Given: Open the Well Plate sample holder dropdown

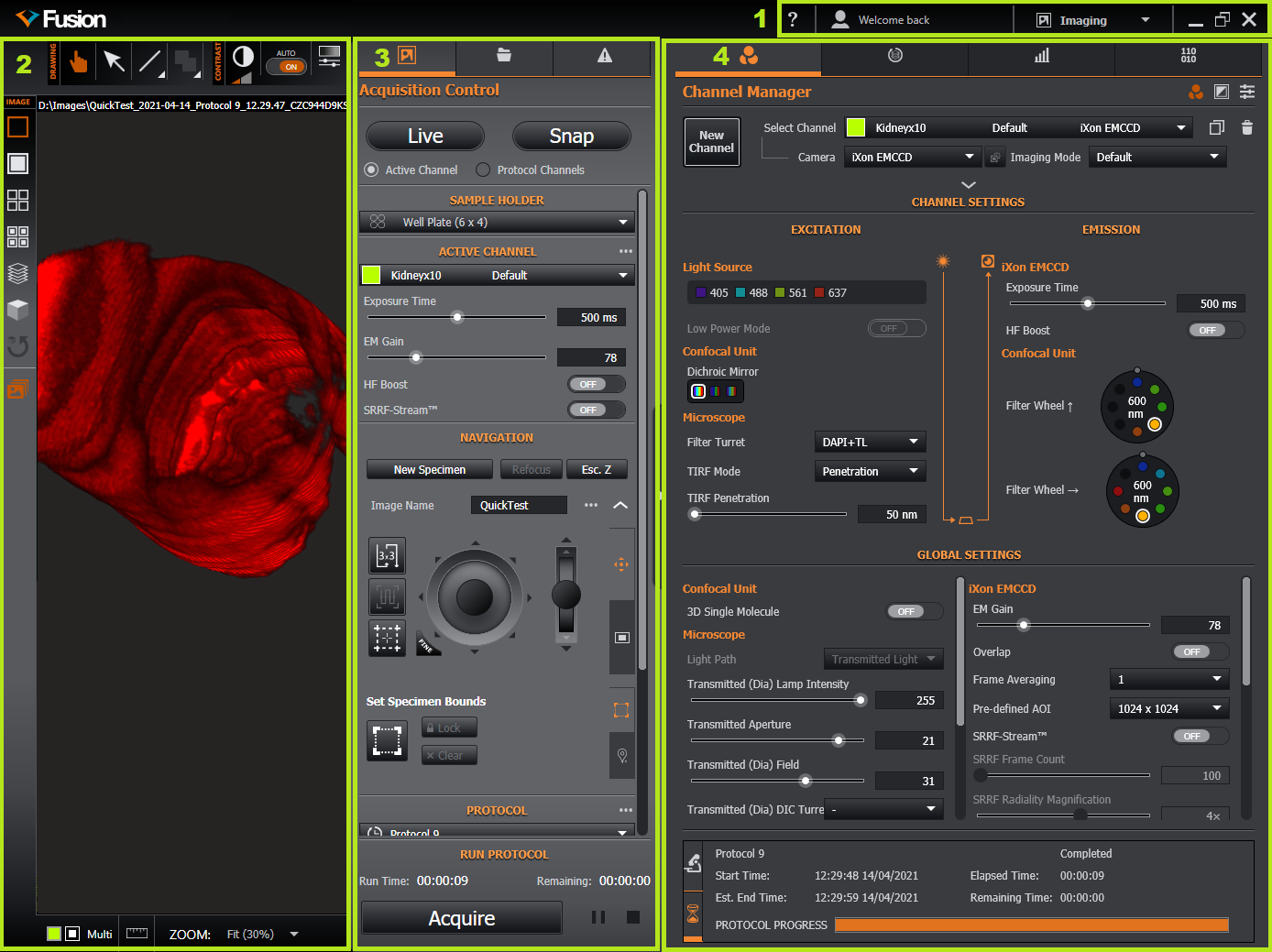Looking at the screenshot, I should coord(496,223).
